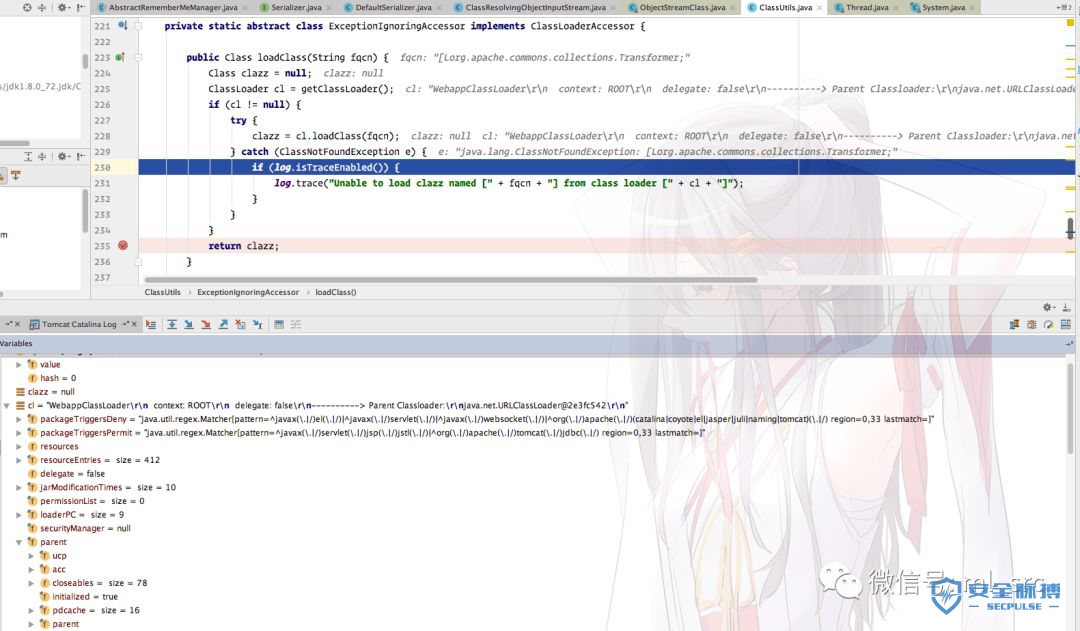Click Force Step Into red arrow icon
Screen dimensions: 1080x631
tap(206, 324)
